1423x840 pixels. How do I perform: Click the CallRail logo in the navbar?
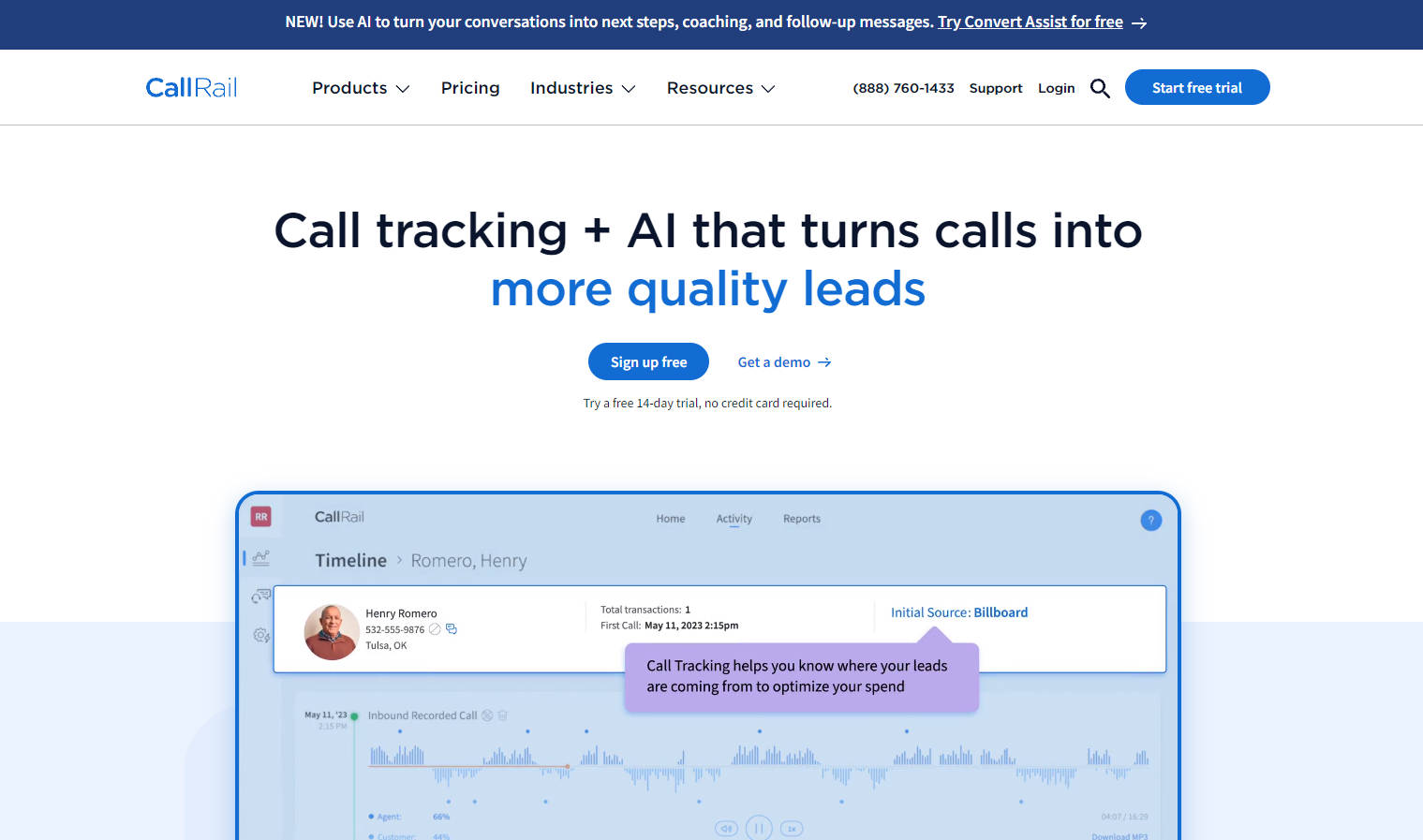pos(191,88)
